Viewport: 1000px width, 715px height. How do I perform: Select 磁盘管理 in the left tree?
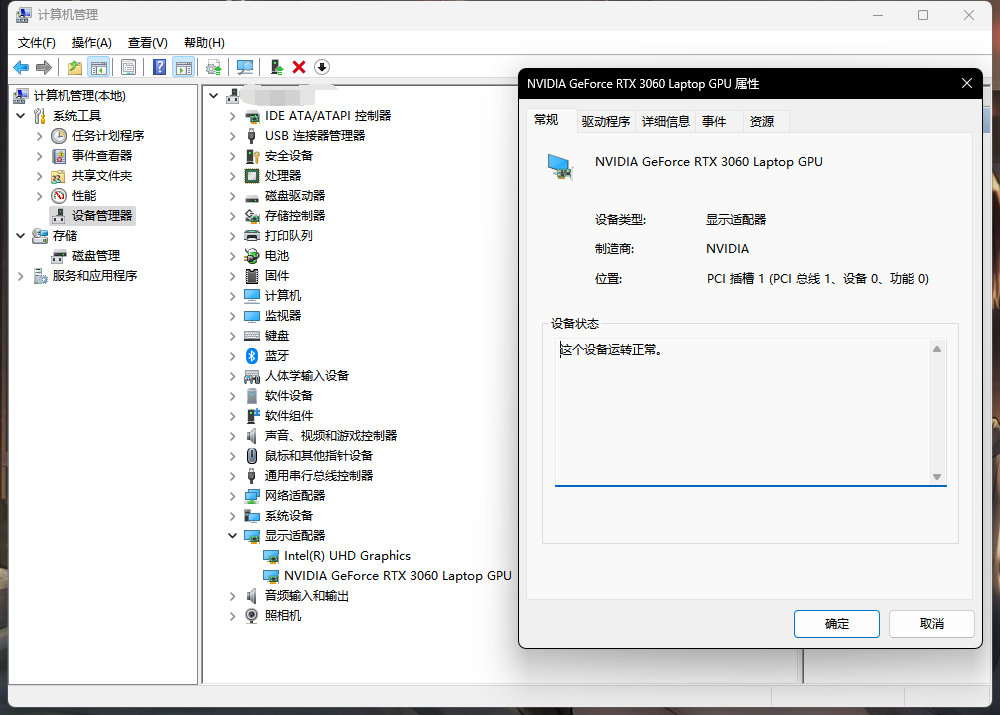click(95, 255)
